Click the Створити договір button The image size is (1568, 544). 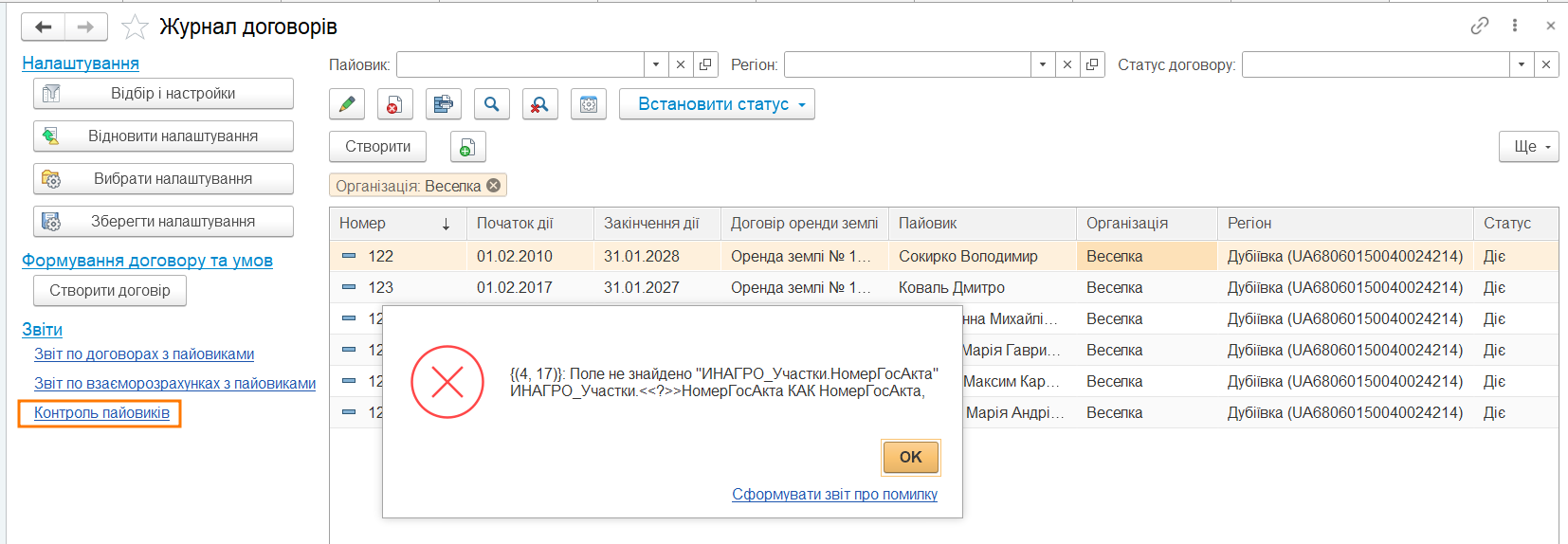[110, 290]
